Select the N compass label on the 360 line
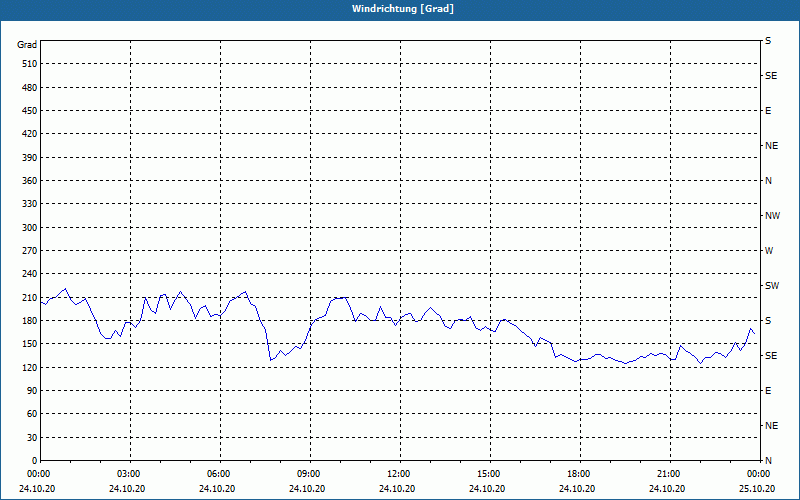This screenshot has width=800, height=500. pos(768,181)
